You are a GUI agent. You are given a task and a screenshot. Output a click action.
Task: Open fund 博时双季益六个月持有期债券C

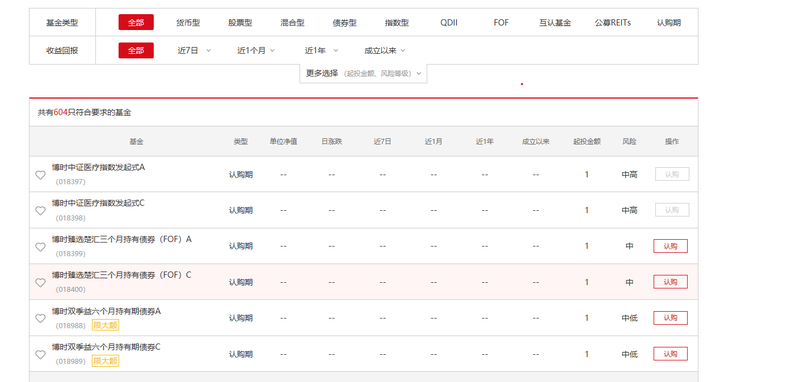[x=106, y=347]
